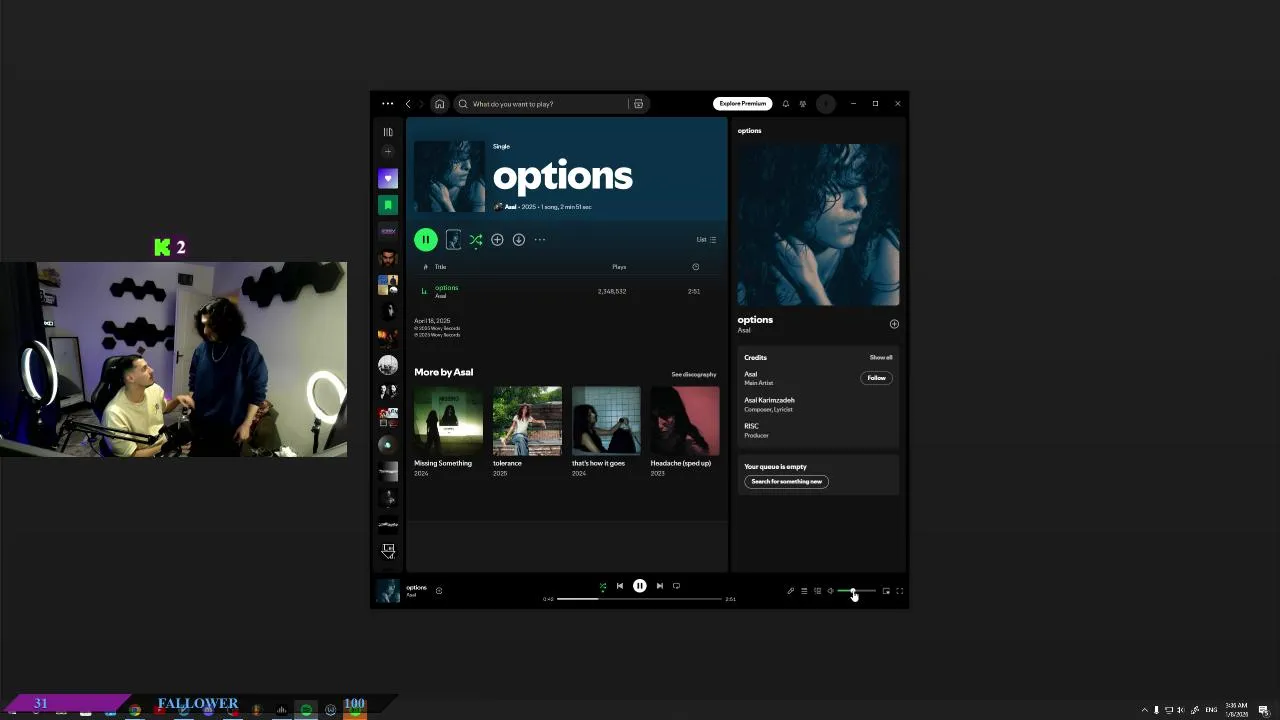Viewport: 1280px width, 720px height.
Task: Click 'RISC' in the Credits list
Action: 751,426
